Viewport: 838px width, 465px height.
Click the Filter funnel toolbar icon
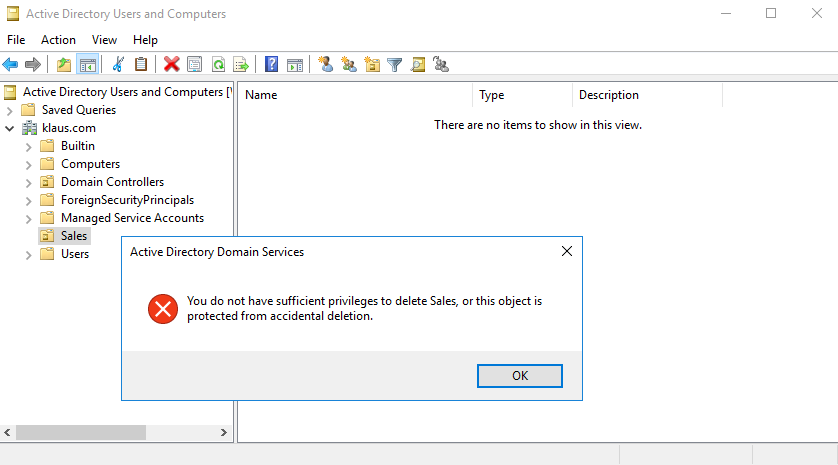[395, 65]
